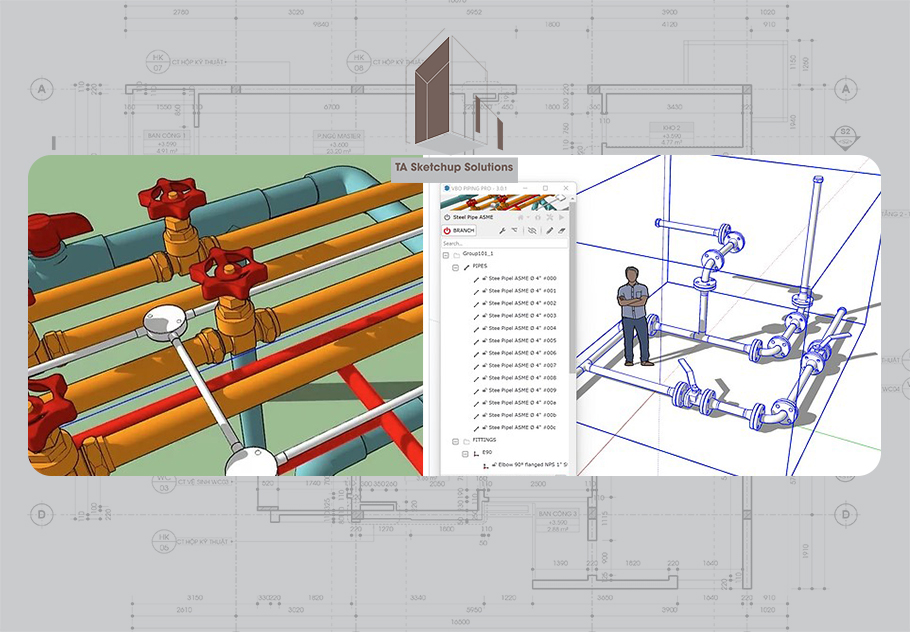Click the pipes banner image in VBO panel
Image resolution: width=910 pixels, height=632 pixels.
(x=504, y=203)
